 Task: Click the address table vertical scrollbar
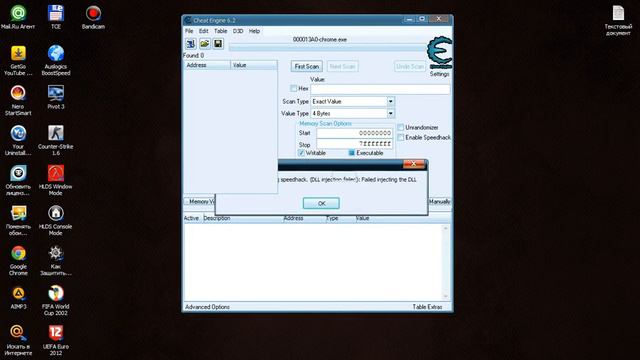(445, 262)
